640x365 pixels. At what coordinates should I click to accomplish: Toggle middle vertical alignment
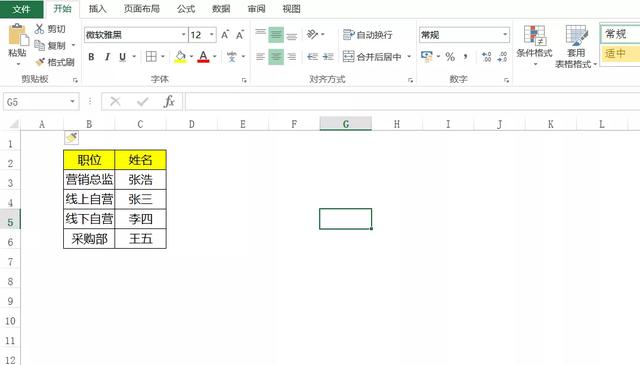[276, 35]
